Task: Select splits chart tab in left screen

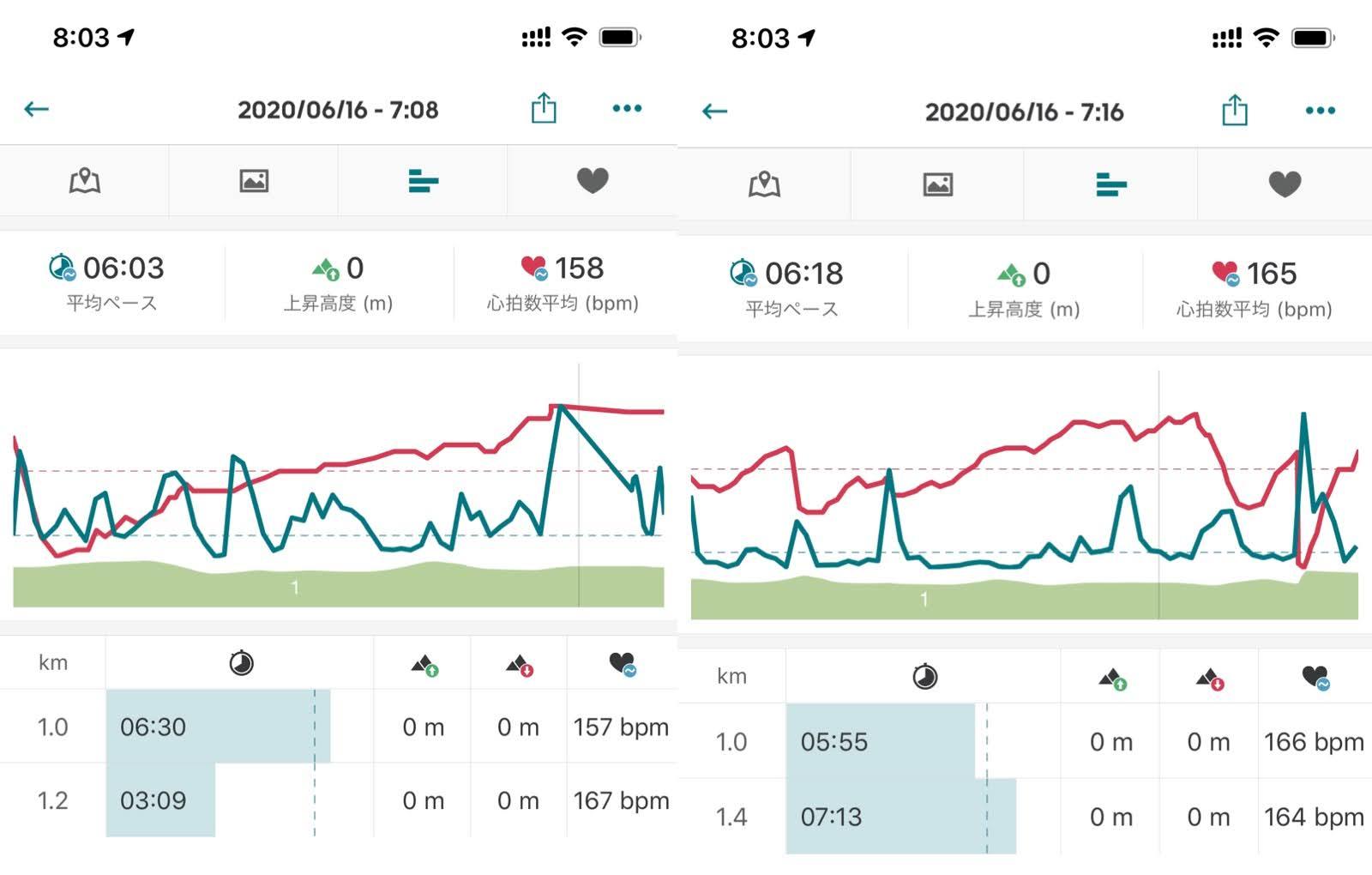Action: pyautogui.click(x=423, y=181)
